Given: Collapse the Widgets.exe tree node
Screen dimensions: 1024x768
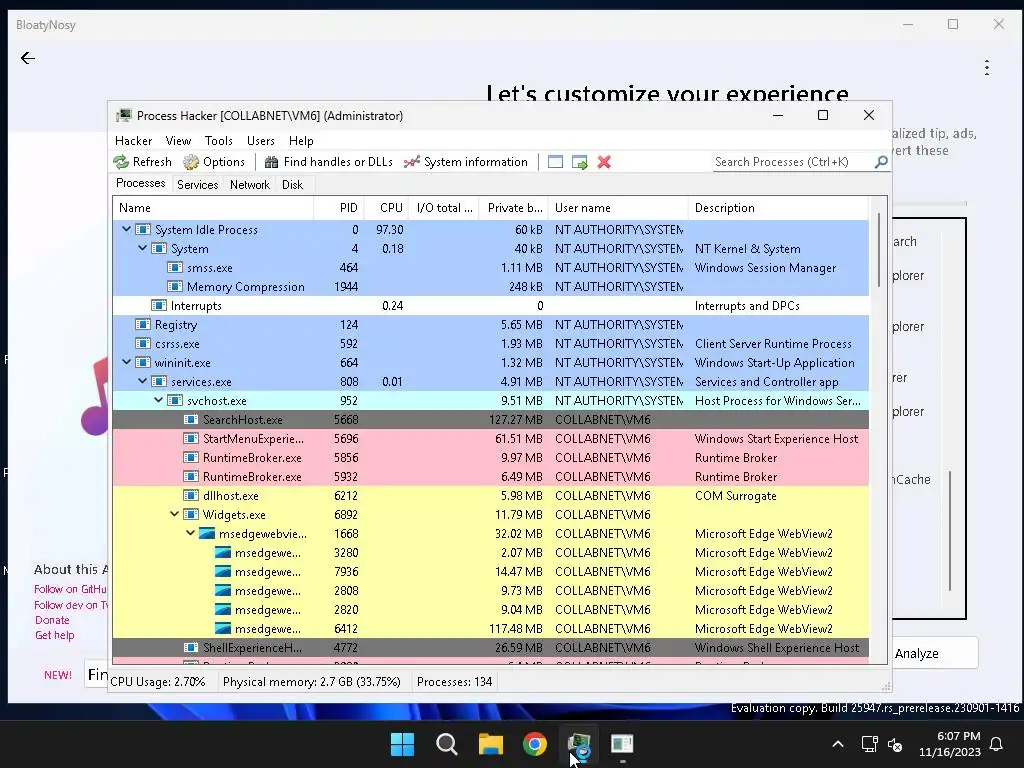Looking at the screenshot, I should point(174,514).
